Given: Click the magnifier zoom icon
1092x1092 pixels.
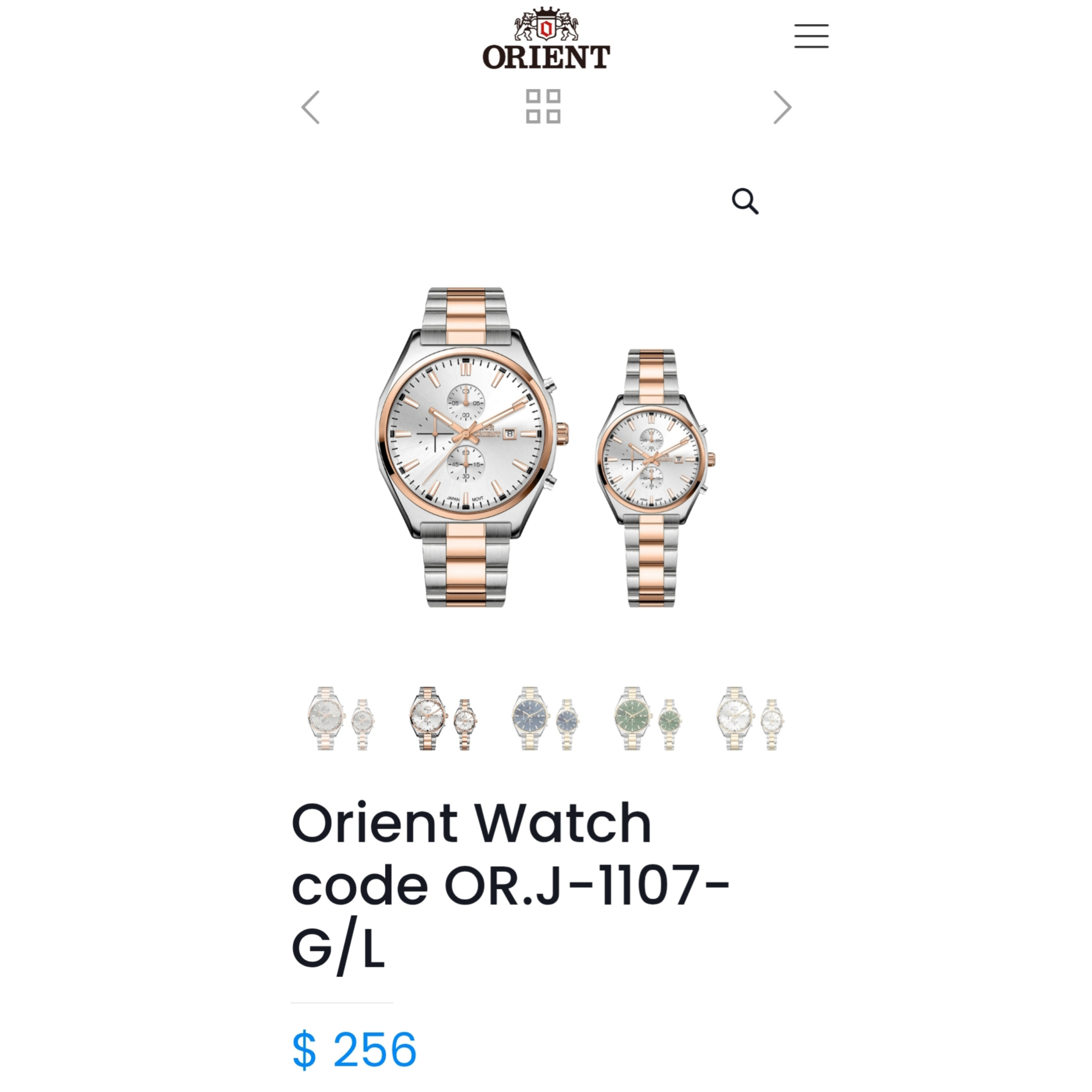Looking at the screenshot, I should (x=745, y=201).
